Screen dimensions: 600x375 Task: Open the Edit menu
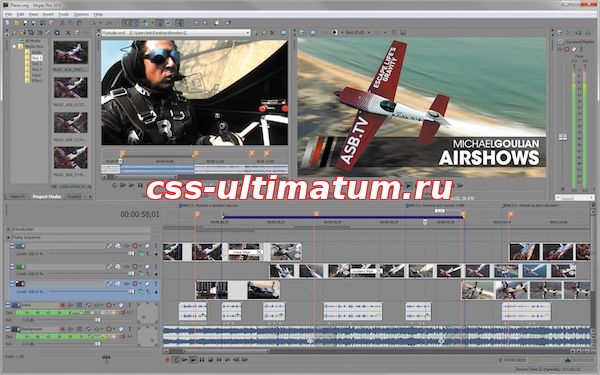[20, 15]
